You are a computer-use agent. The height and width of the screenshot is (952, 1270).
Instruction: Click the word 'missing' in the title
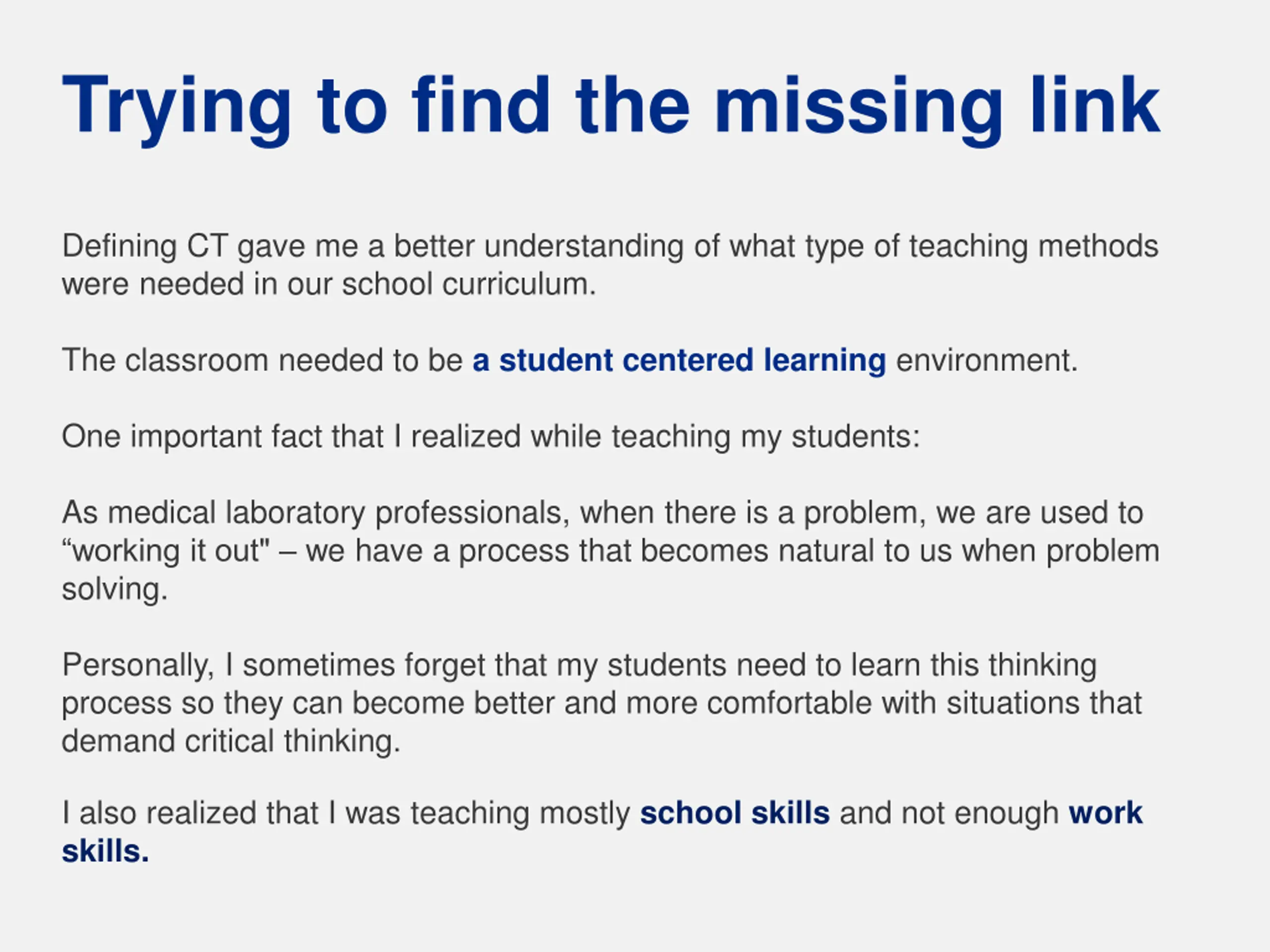[x=858, y=109]
